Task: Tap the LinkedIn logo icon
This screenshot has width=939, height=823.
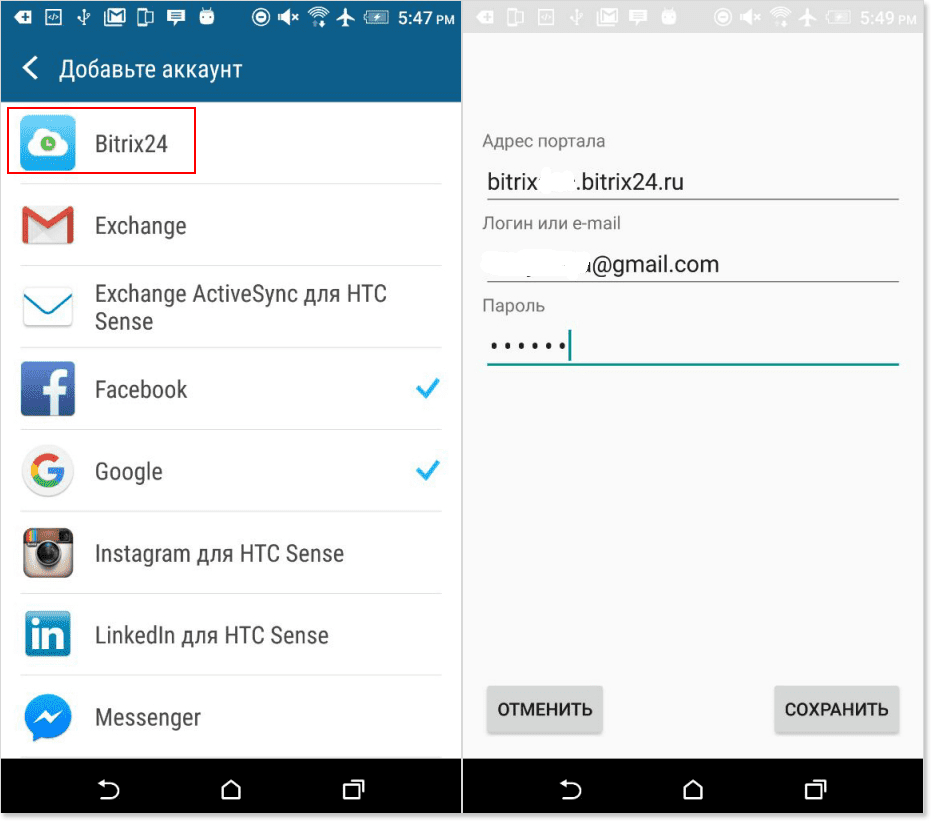Action: pyautogui.click(x=48, y=634)
